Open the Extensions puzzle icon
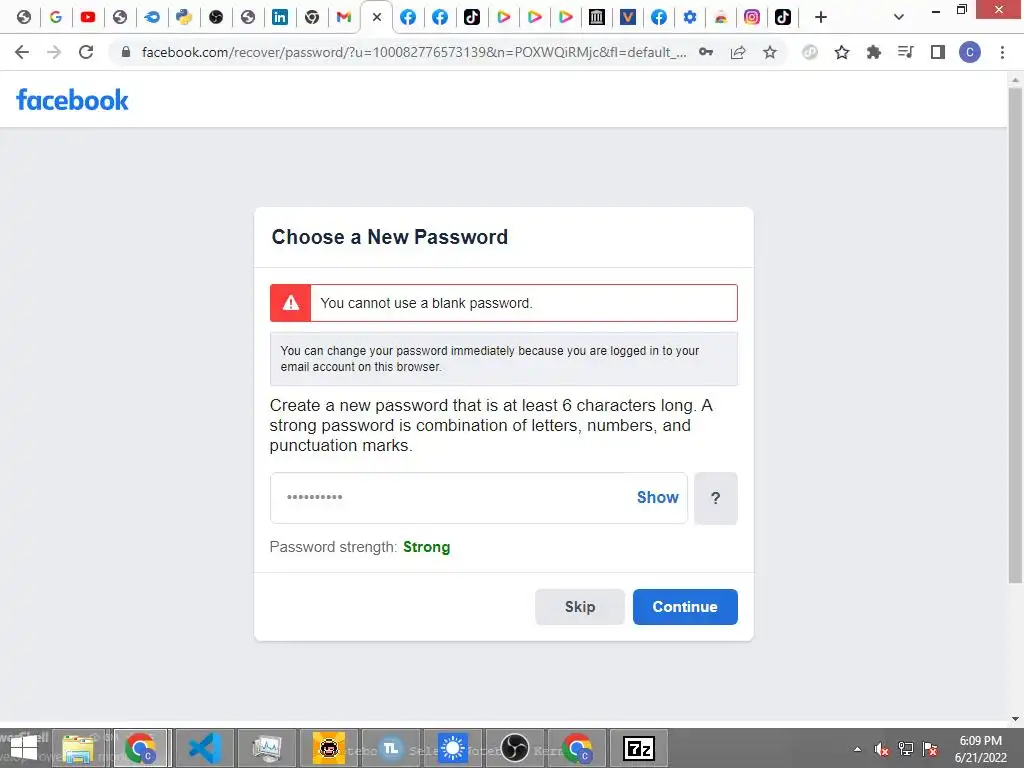The width and height of the screenshot is (1024, 768). click(x=874, y=52)
